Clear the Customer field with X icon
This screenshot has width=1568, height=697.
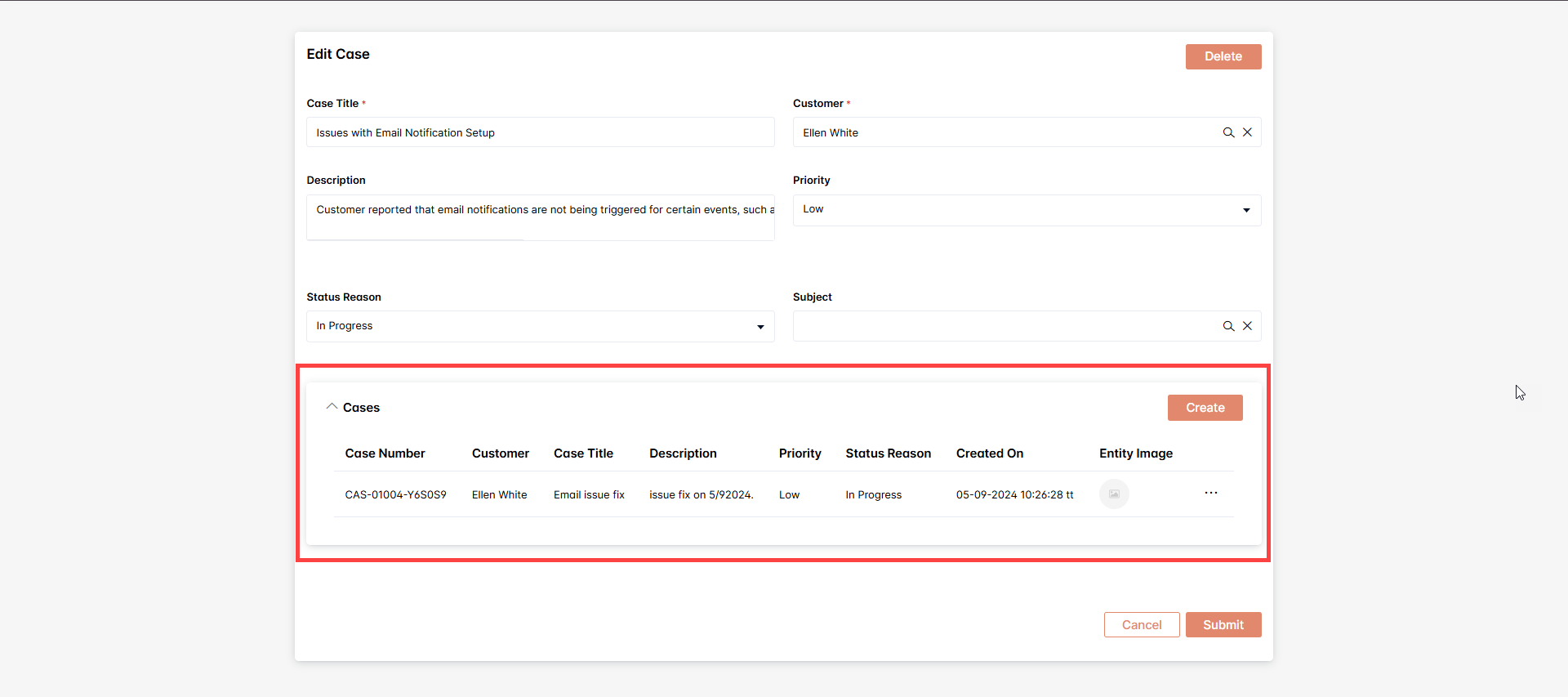(x=1247, y=132)
